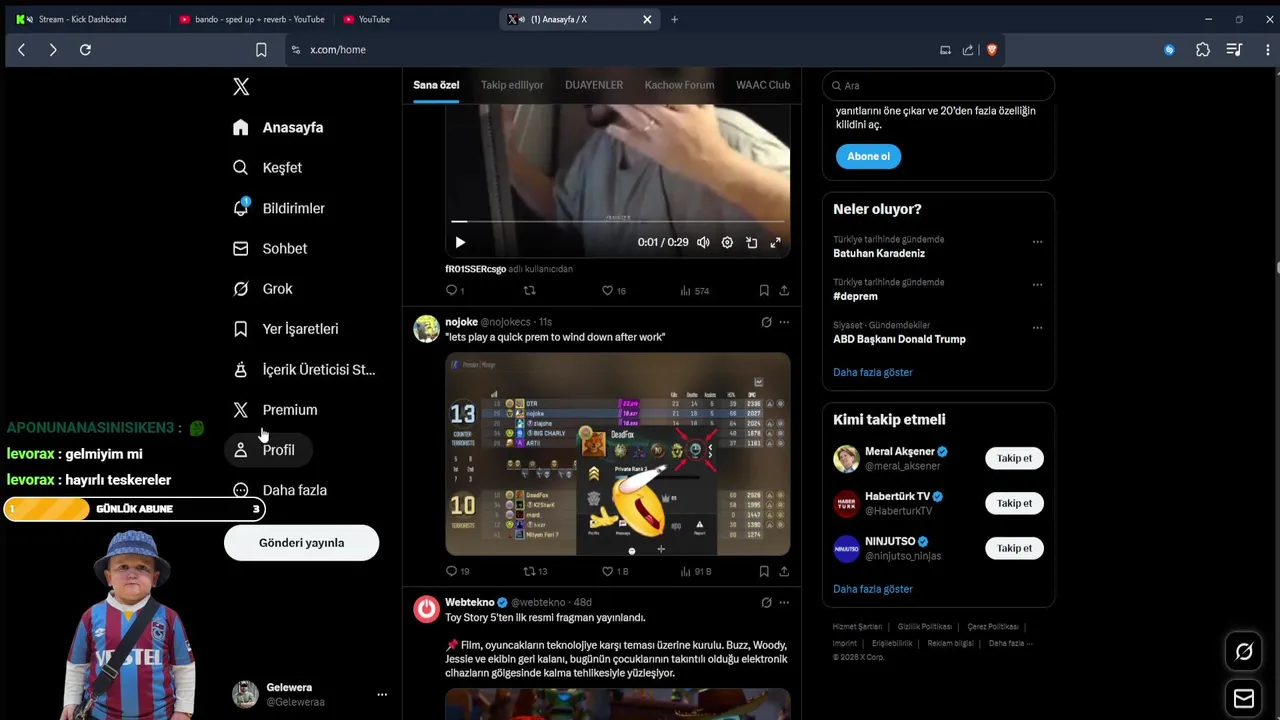Click the Ara search field
1280x720 pixels.
[938, 86]
